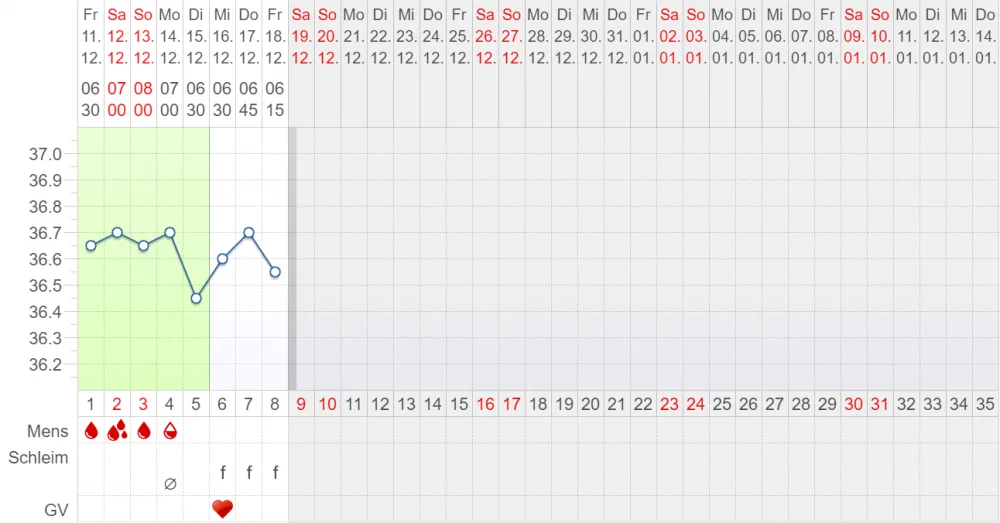Click the date header 'Fr 11.12.'
This screenshot has width=1000, height=523.
[x=91, y=36]
